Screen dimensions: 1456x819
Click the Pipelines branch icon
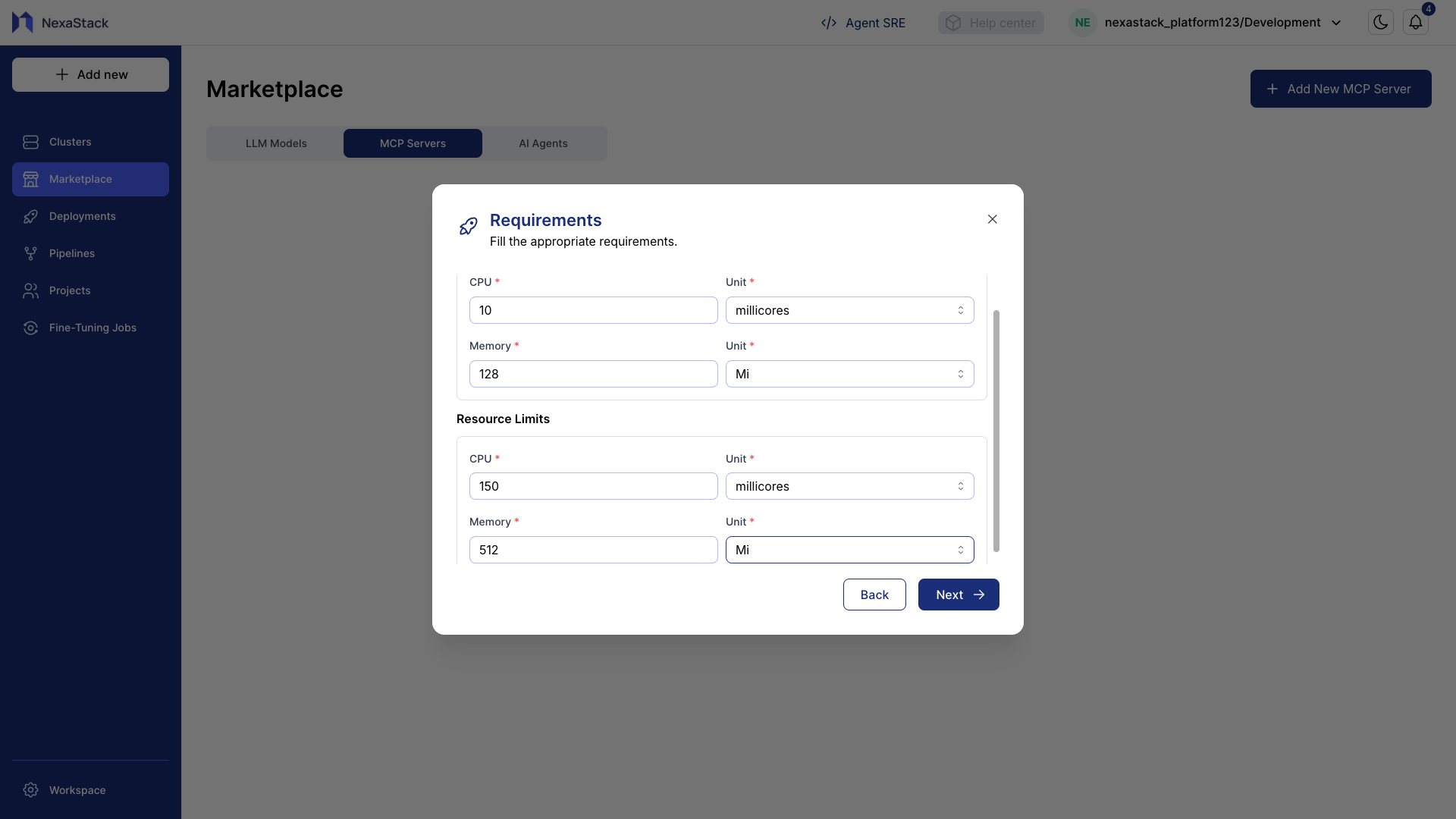click(x=30, y=253)
